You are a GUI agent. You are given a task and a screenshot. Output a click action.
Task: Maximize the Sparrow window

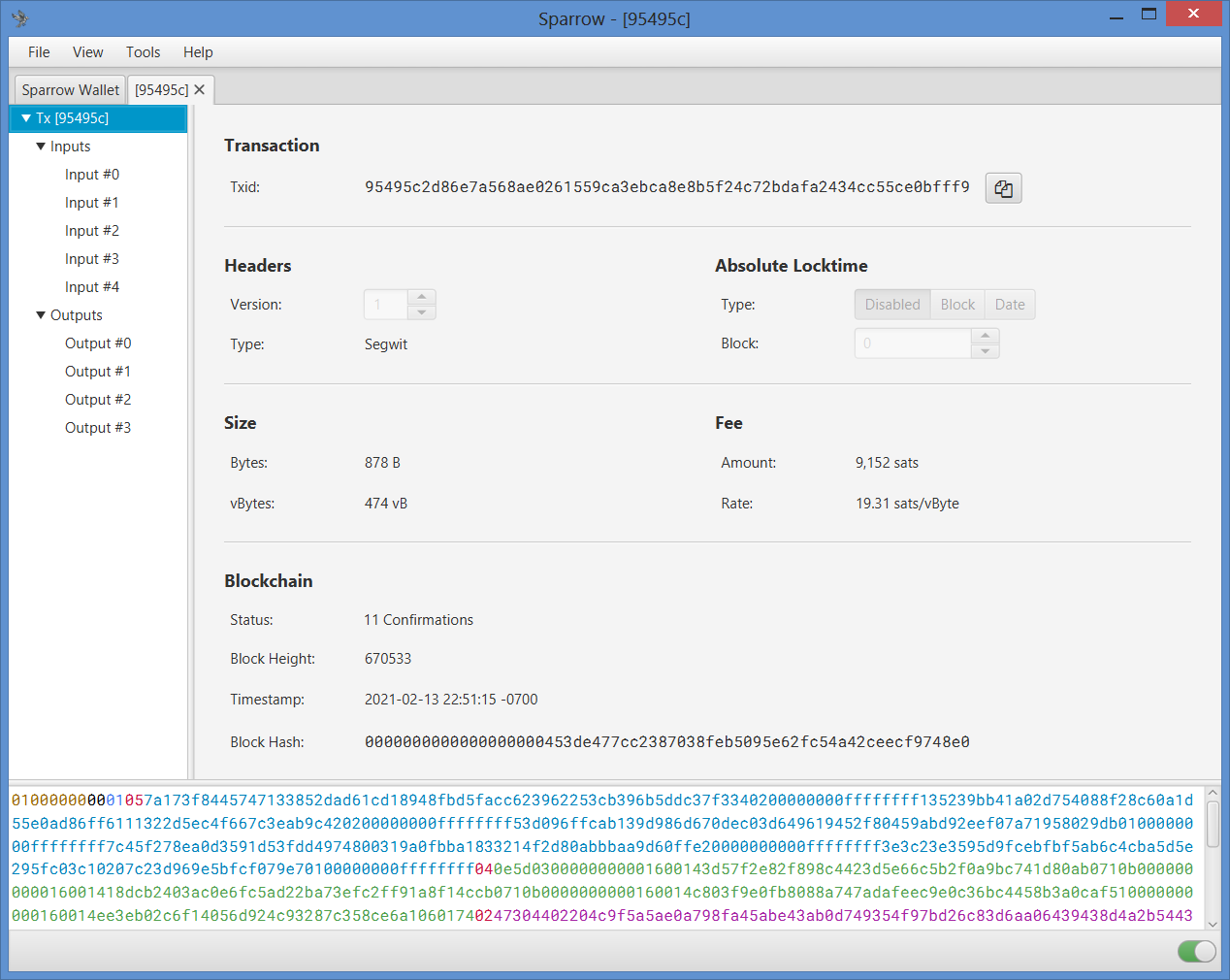tap(1149, 15)
